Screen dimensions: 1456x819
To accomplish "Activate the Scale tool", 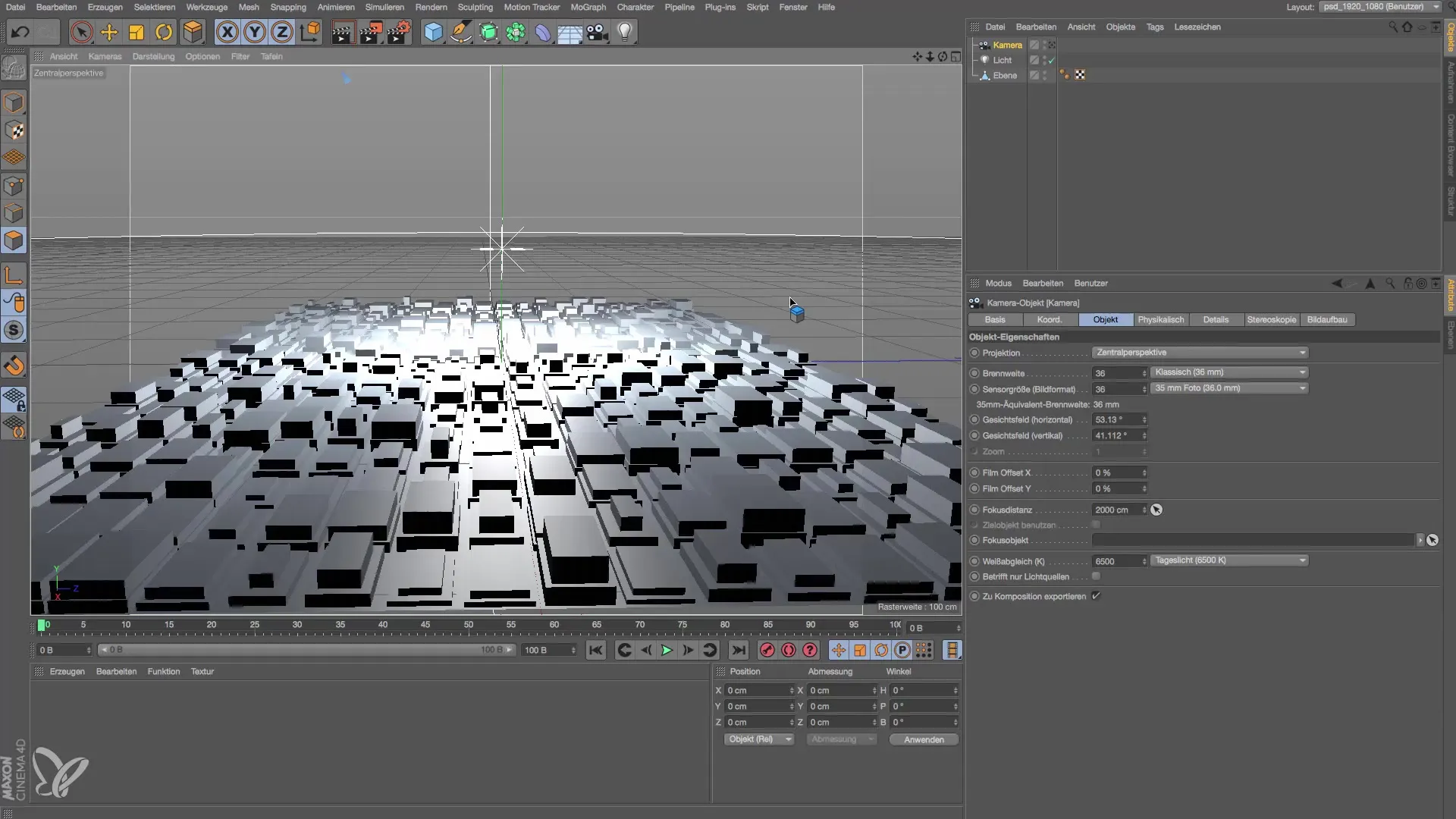I will coord(136,32).
